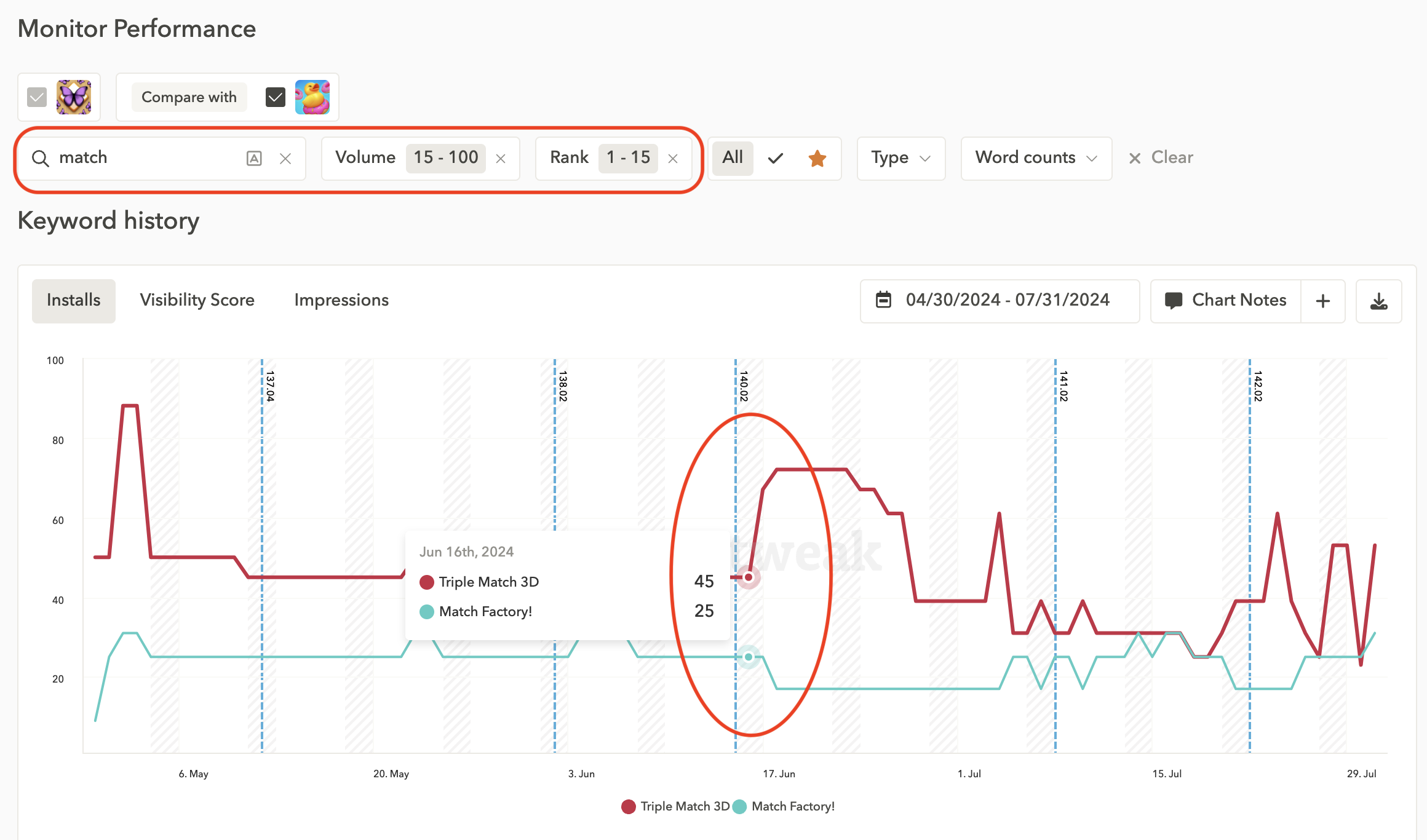1427x840 pixels.
Task: Open the calendar date picker icon
Action: (883, 300)
